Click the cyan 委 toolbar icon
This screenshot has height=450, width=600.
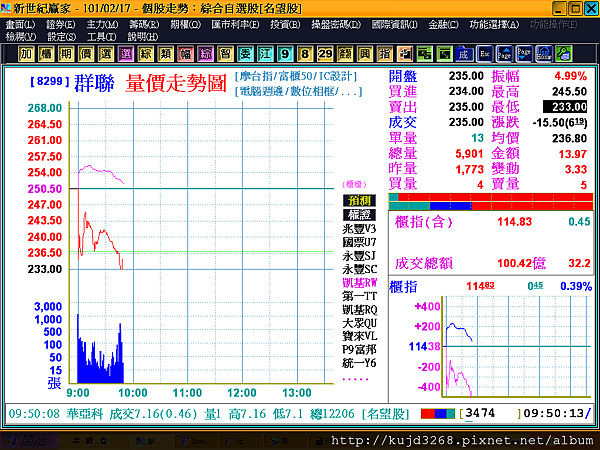coord(245,54)
